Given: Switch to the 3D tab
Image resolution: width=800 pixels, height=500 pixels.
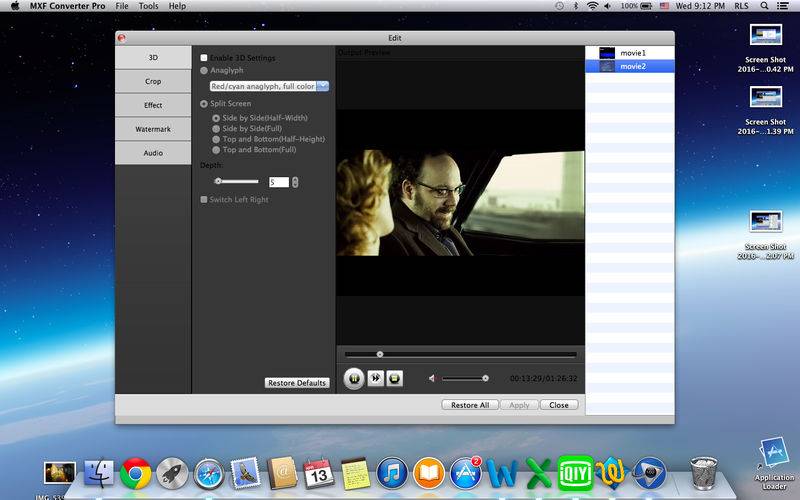Looking at the screenshot, I should pyautogui.click(x=153, y=58).
